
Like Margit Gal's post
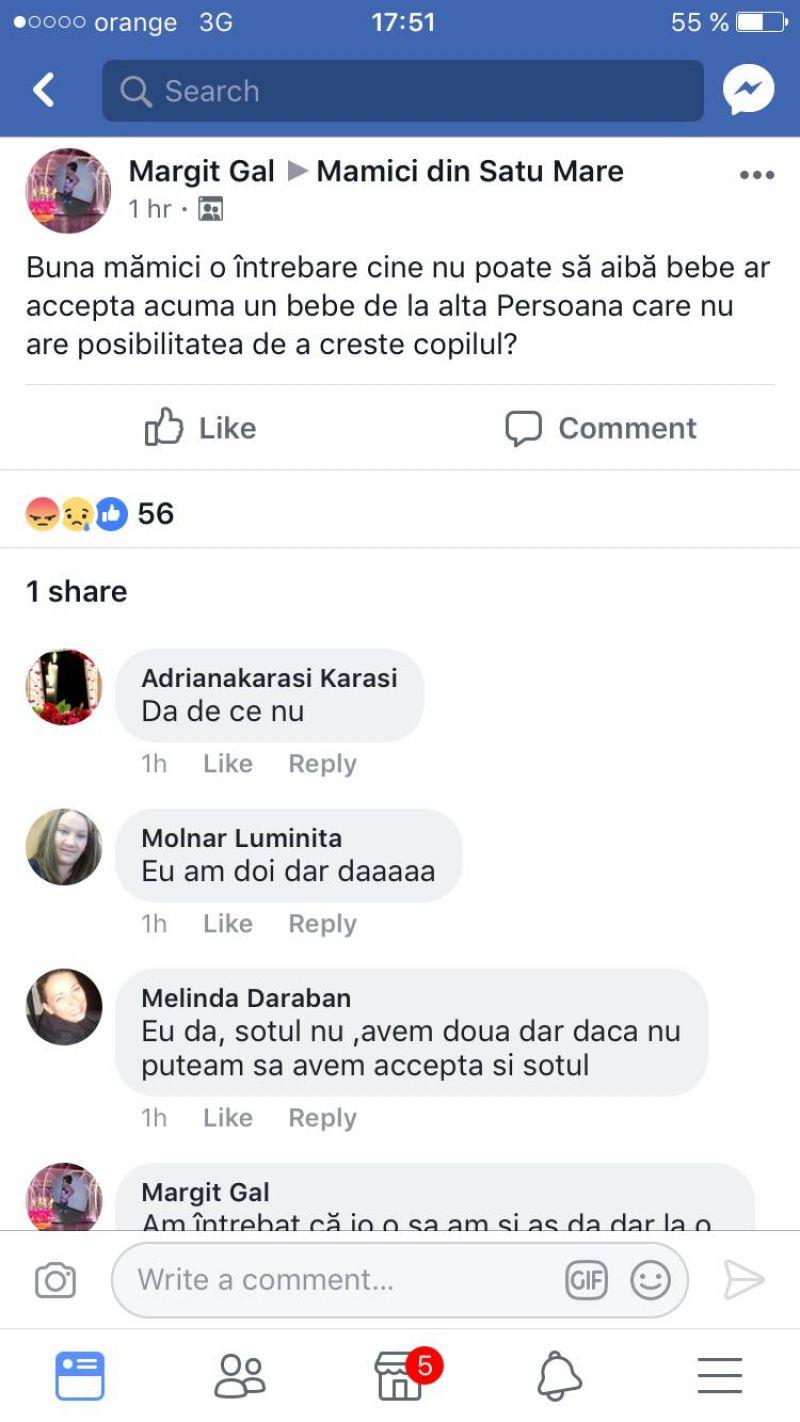click(x=199, y=428)
